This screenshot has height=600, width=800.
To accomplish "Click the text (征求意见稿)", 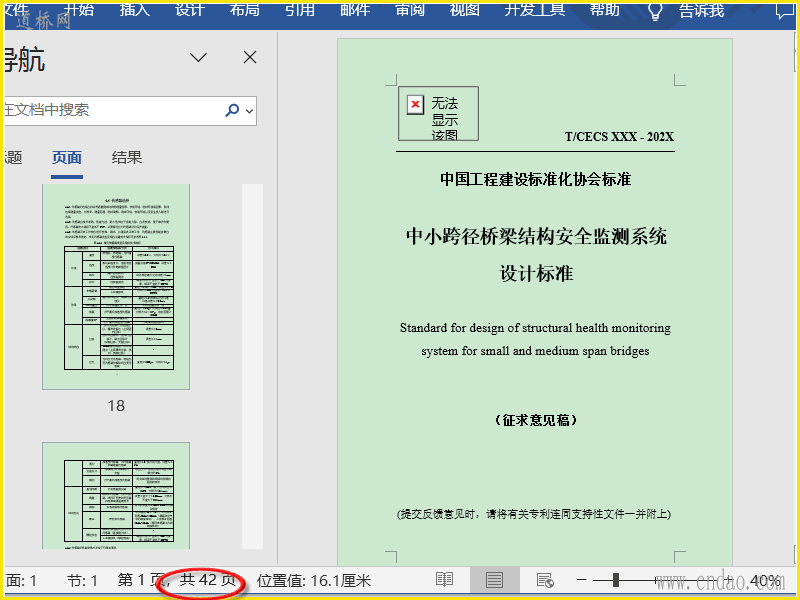I will [x=536, y=420].
